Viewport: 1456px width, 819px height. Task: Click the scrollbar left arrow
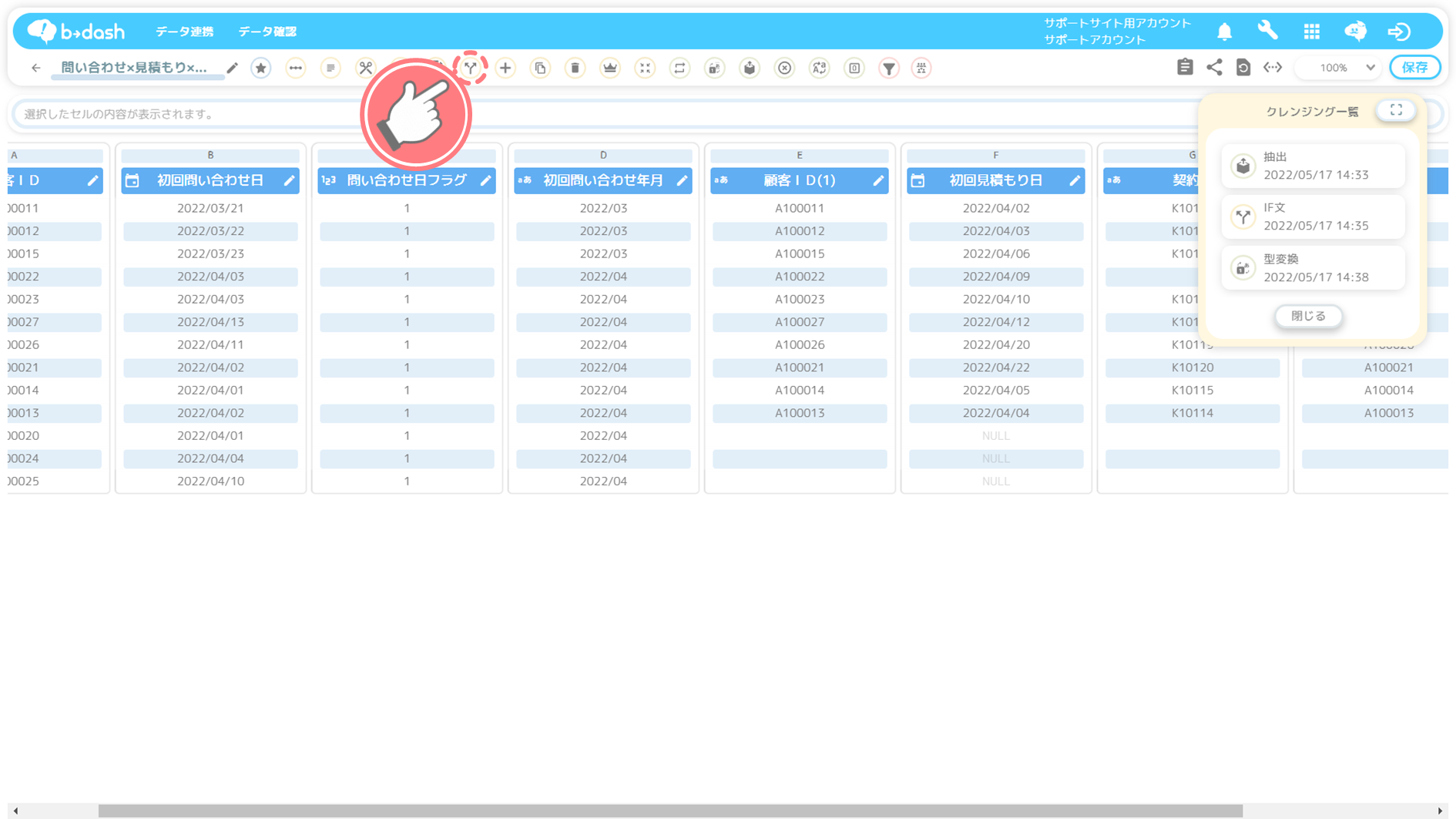coord(15,811)
